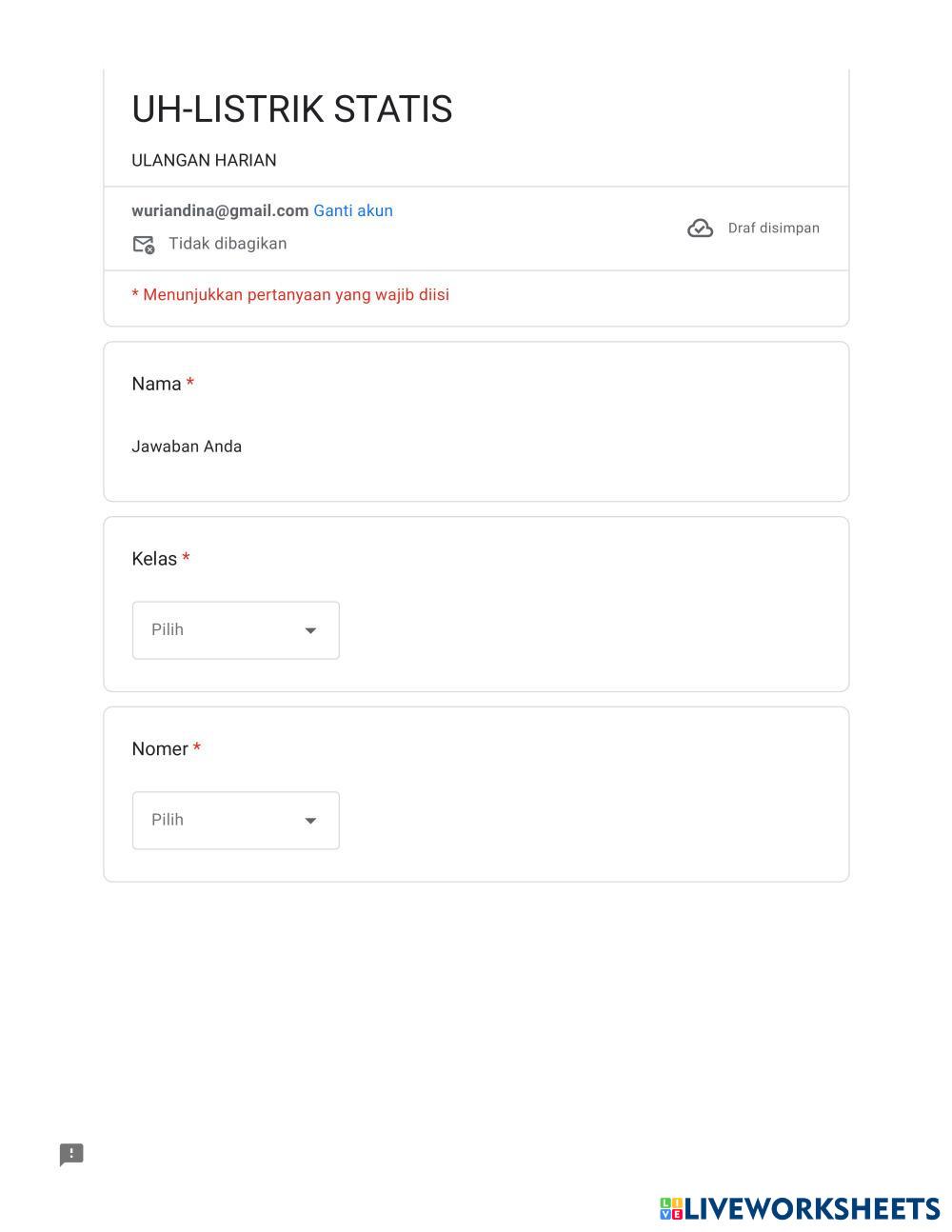The height and width of the screenshot is (1232, 952).
Task: Click the arrow on the Nomer dropdown
Action: pos(310,821)
